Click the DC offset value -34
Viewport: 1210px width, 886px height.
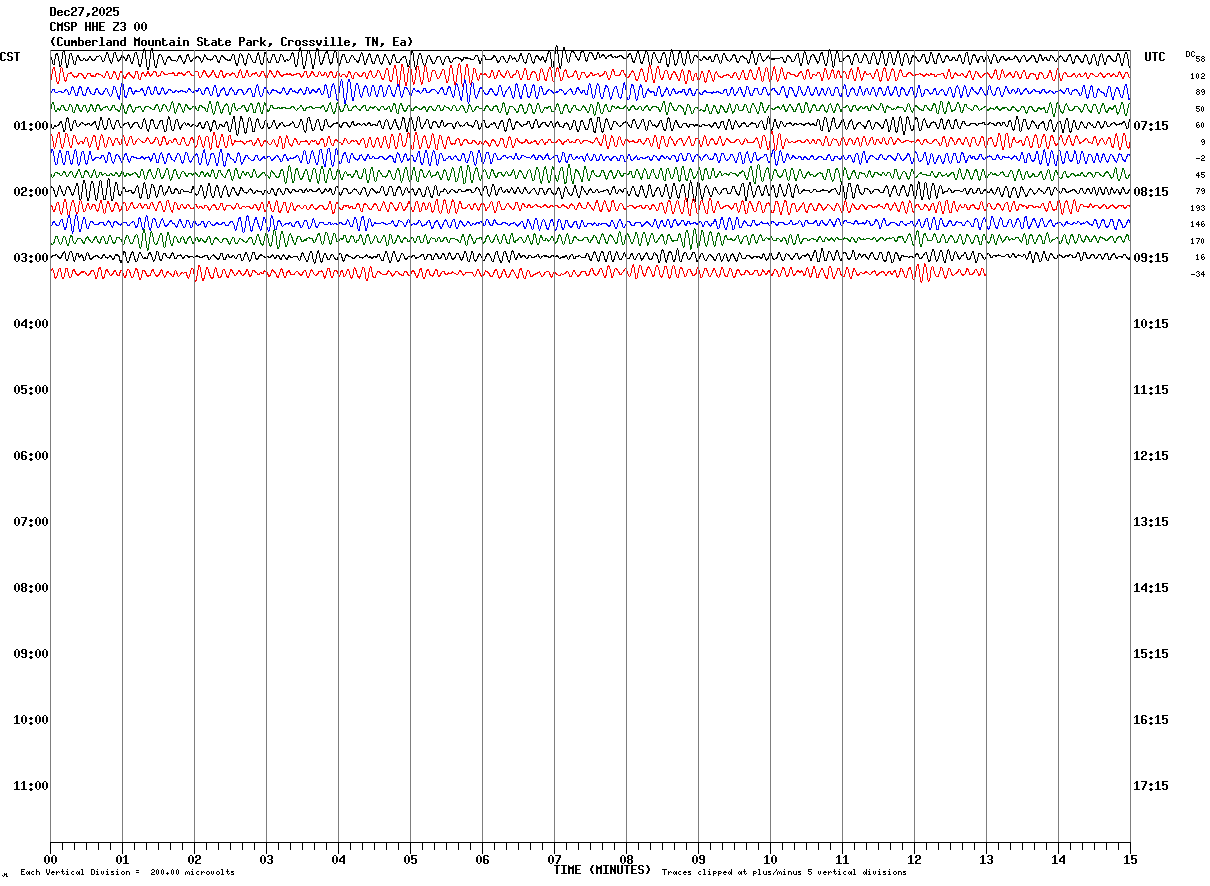coord(1197,274)
